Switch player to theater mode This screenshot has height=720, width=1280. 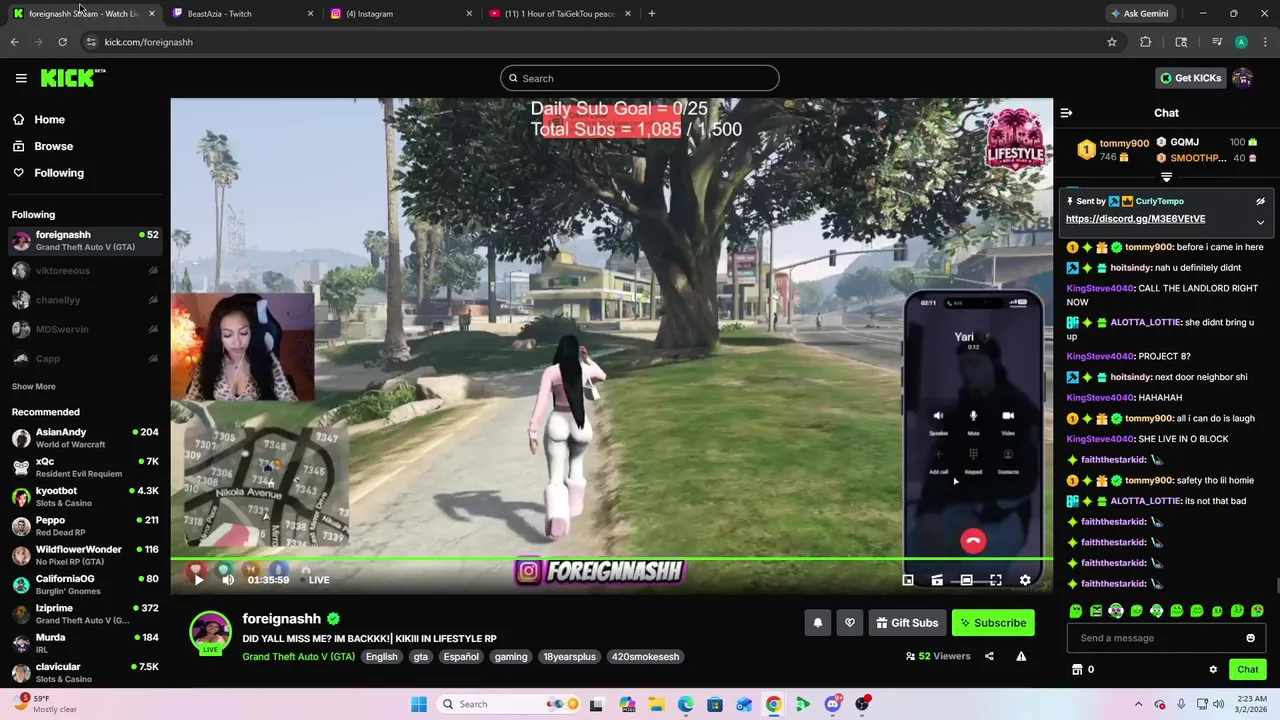point(966,580)
